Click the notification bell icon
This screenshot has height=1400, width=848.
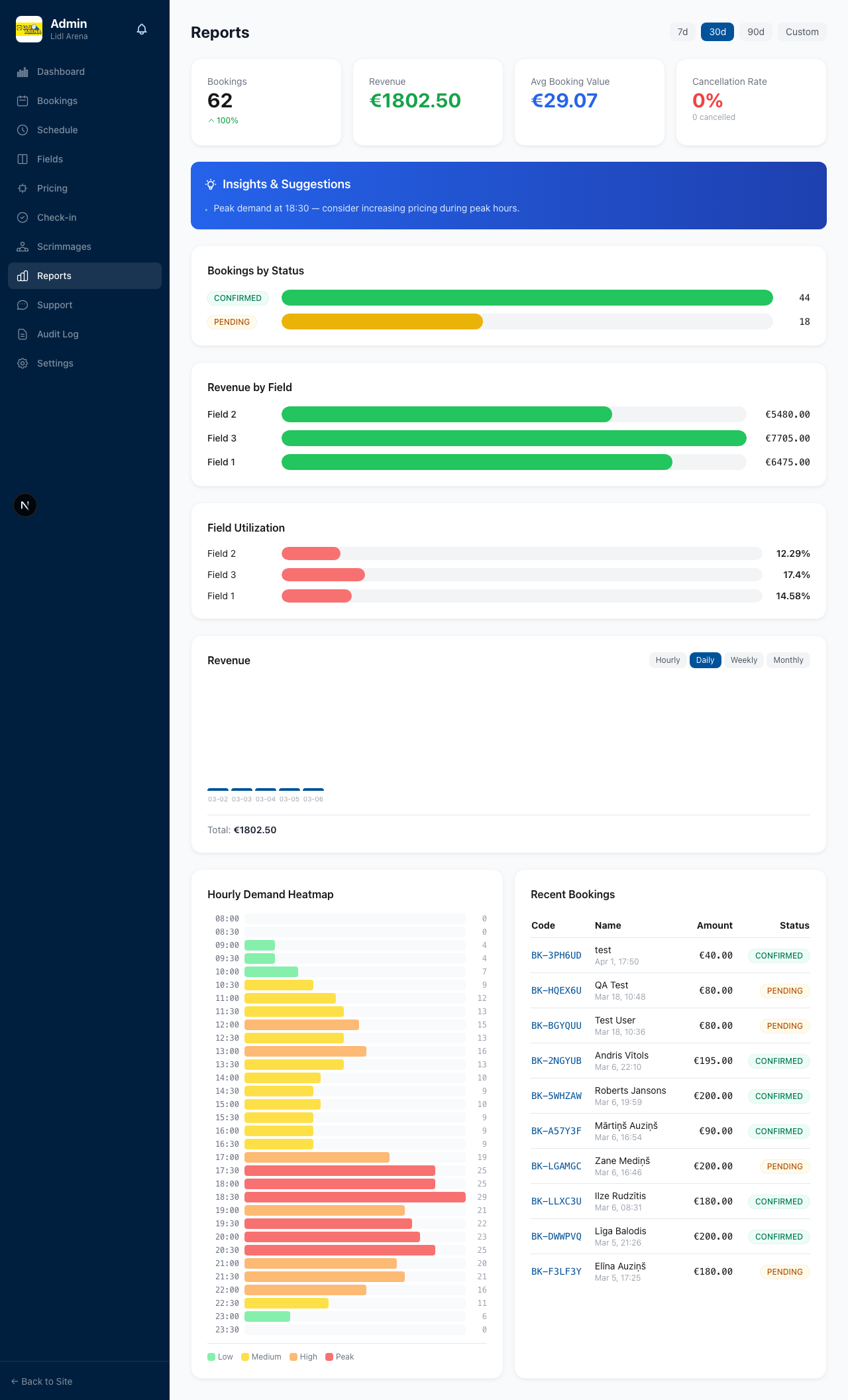tap(142, 29)
